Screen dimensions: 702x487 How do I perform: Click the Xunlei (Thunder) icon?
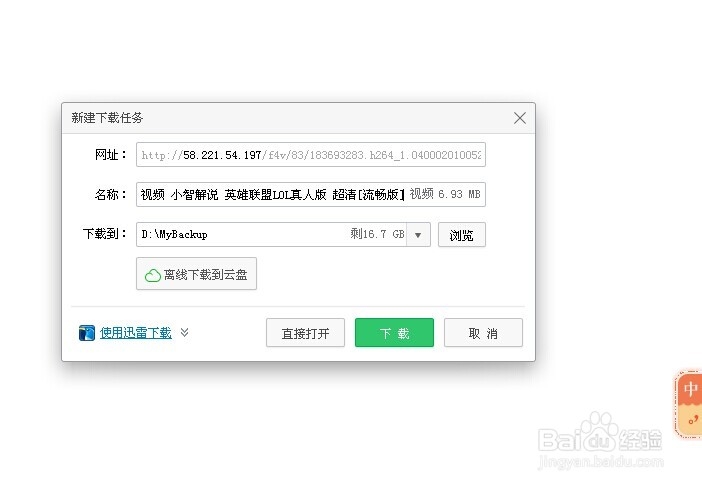pos(86,333)
